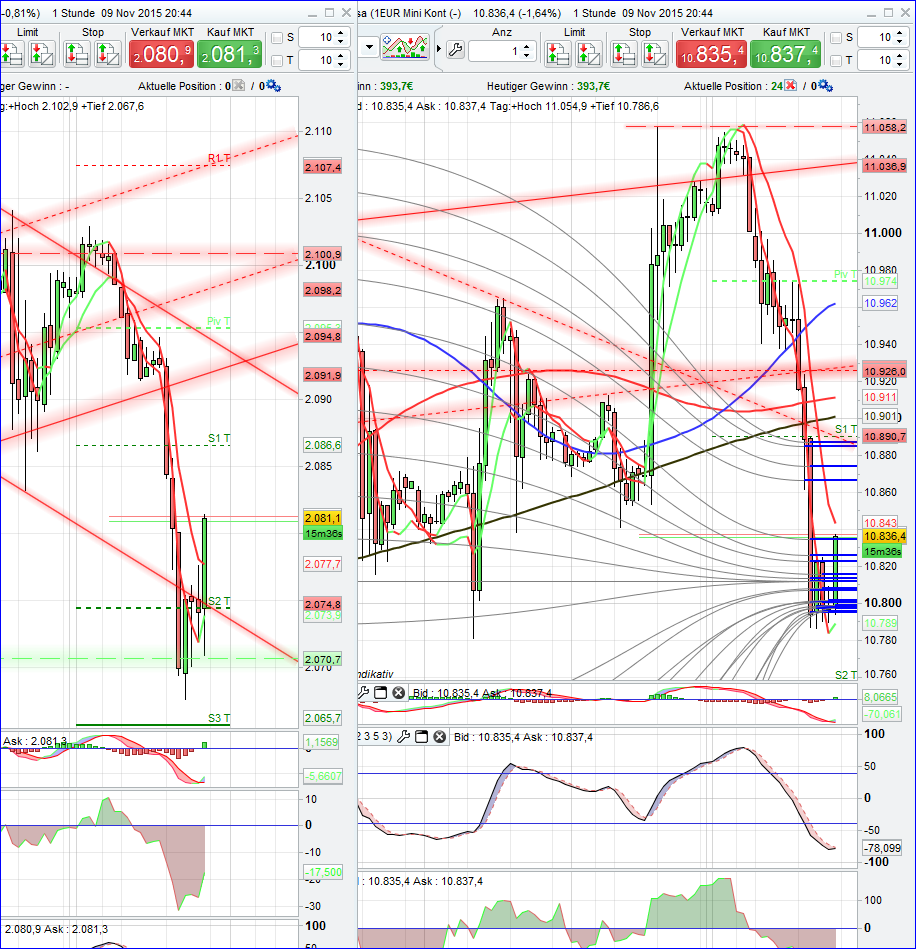Select the green chart-style display icon
Screen dimensions: 916x949
click(x=404, y=46)
